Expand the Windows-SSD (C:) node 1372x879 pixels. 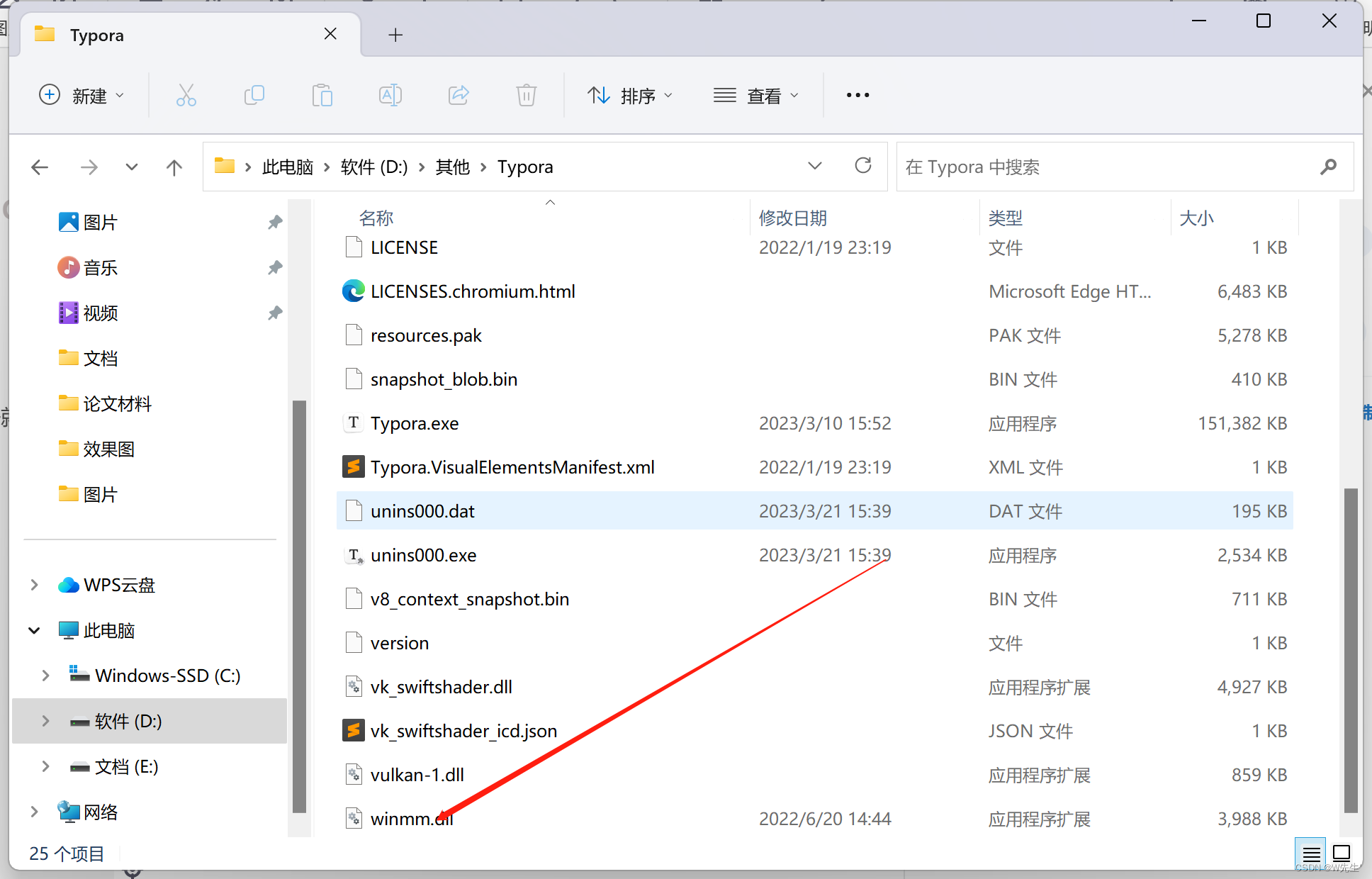[x=45, y=676]
